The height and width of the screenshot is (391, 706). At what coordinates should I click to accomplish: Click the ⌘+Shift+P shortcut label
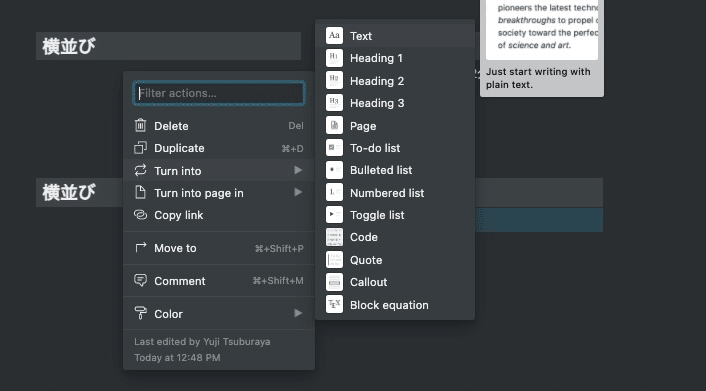[x=279, y=248]
